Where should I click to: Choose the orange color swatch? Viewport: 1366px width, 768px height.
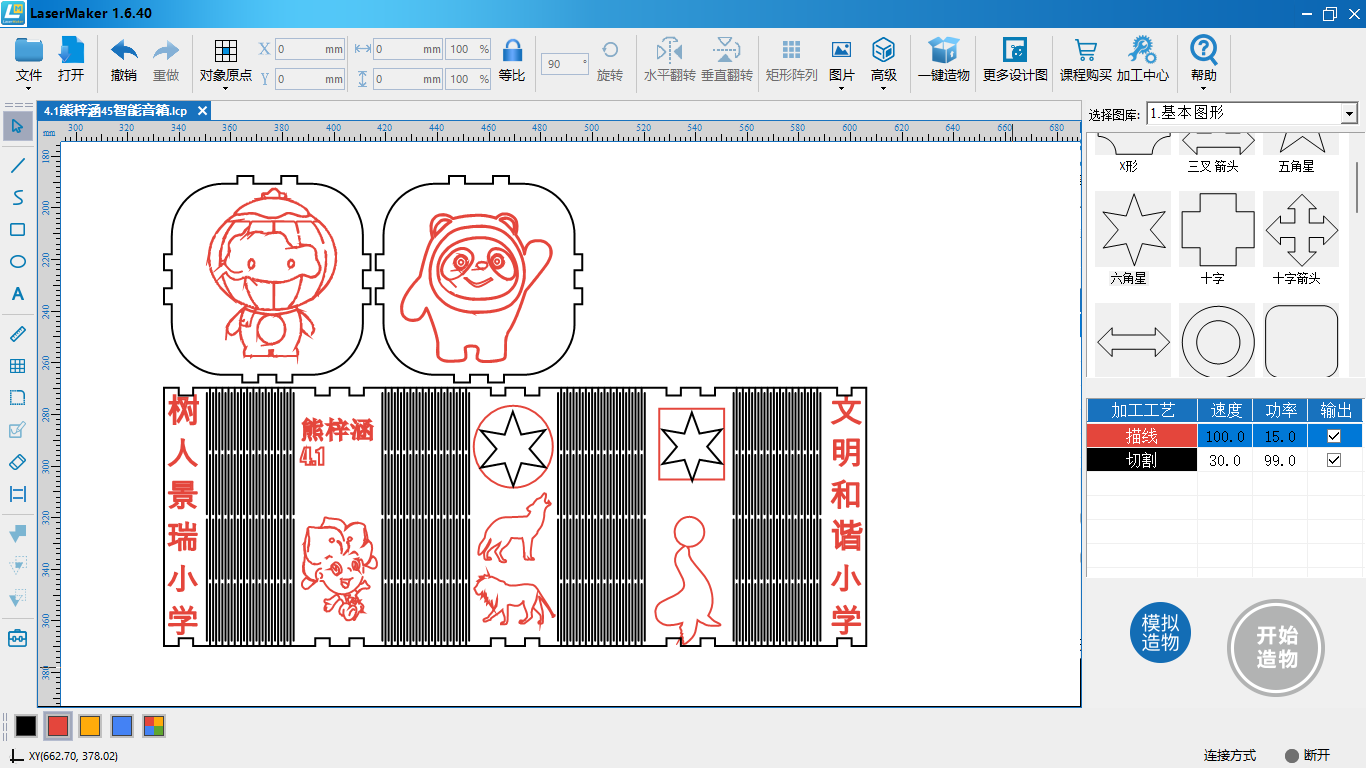90,726
